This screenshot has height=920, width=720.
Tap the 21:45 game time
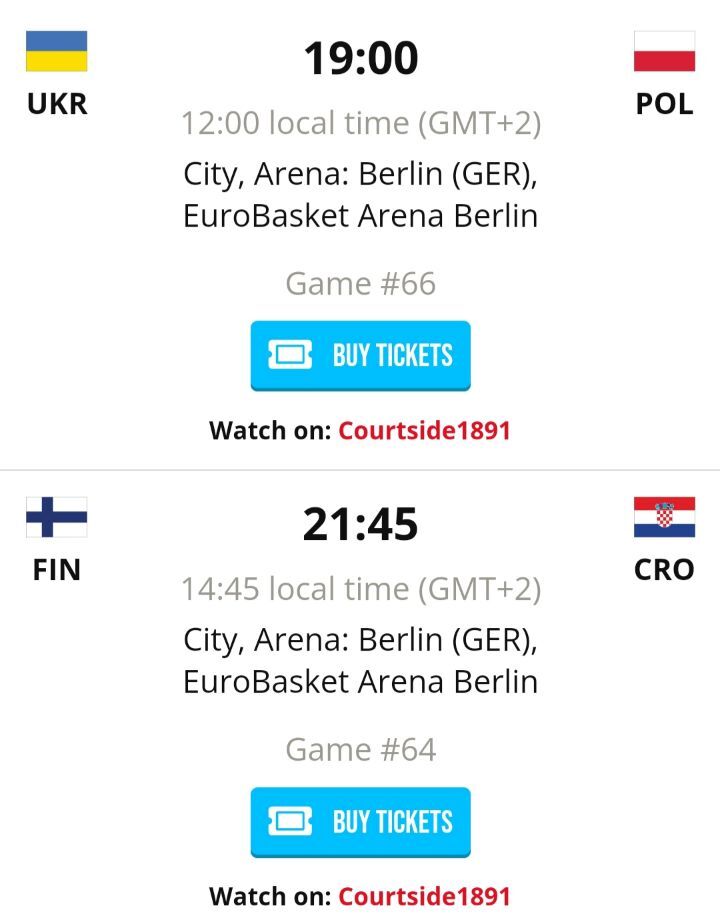360,524
